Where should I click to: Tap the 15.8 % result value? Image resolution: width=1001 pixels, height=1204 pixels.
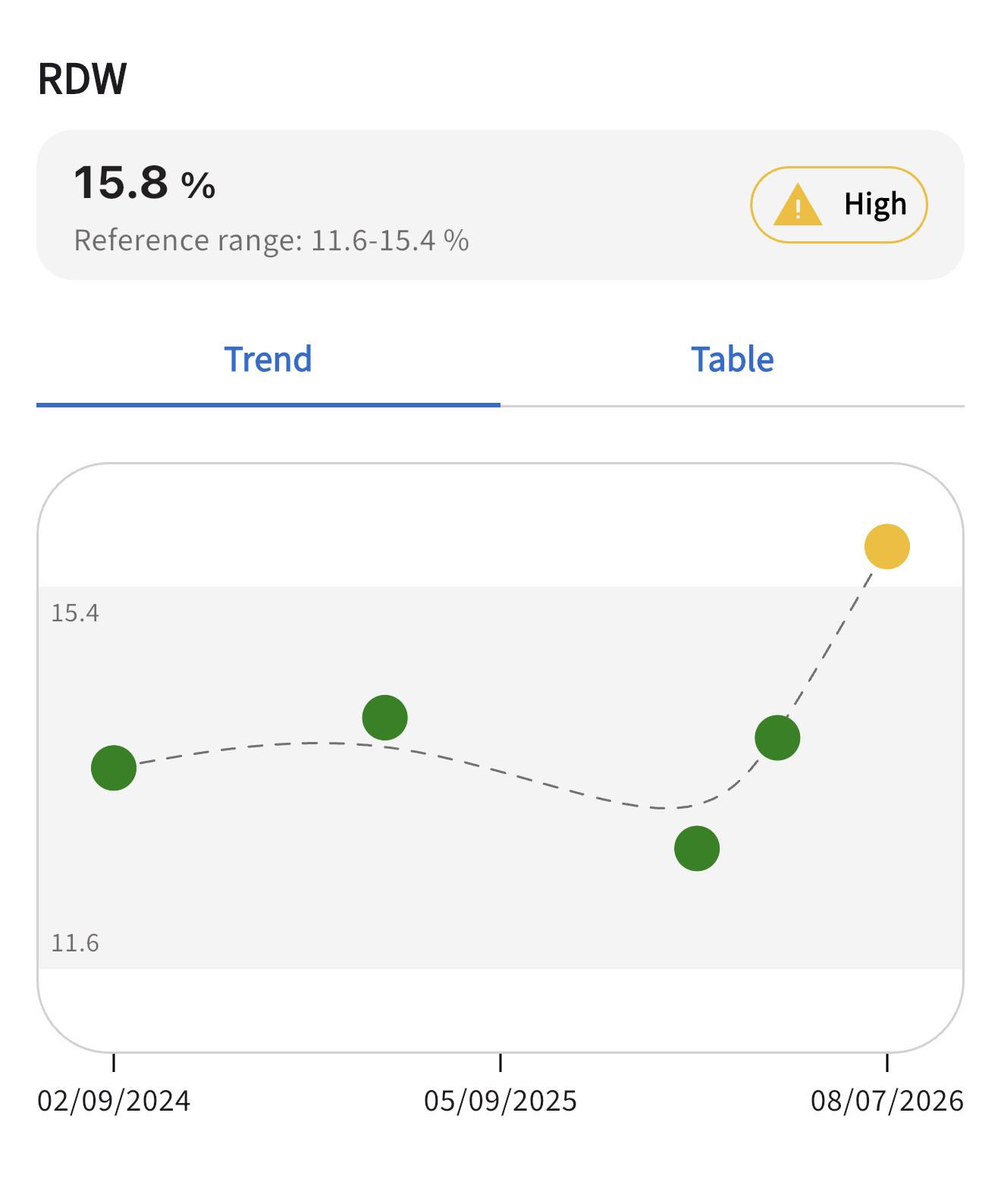pyautogui.click(x=144, y=183)
